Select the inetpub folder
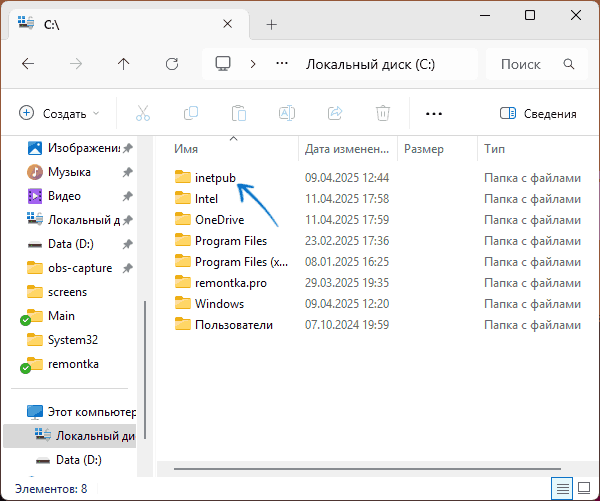 [x=215, y=178]
